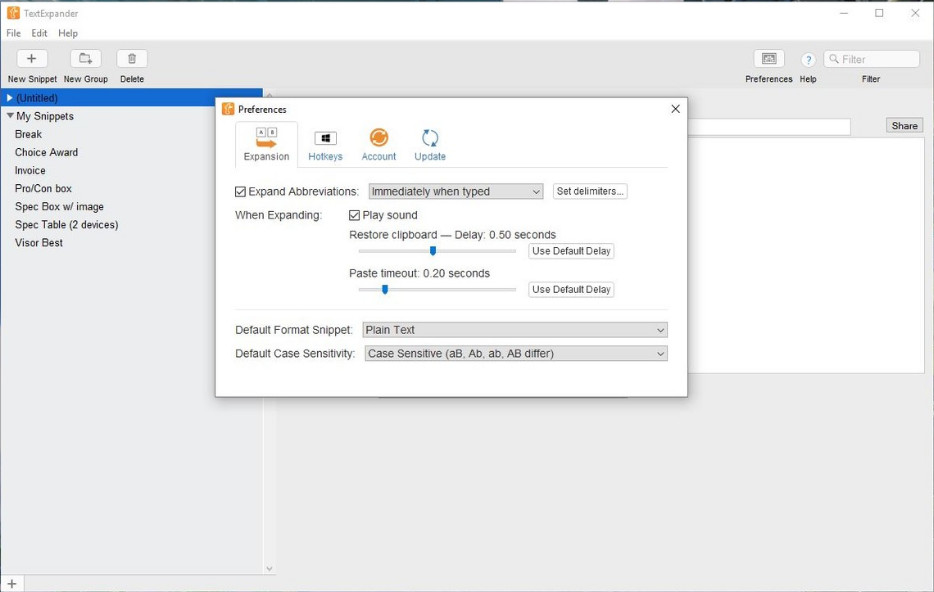
Task: Click the TextExpander icon in the title bar
Action: tap(13, 13)
